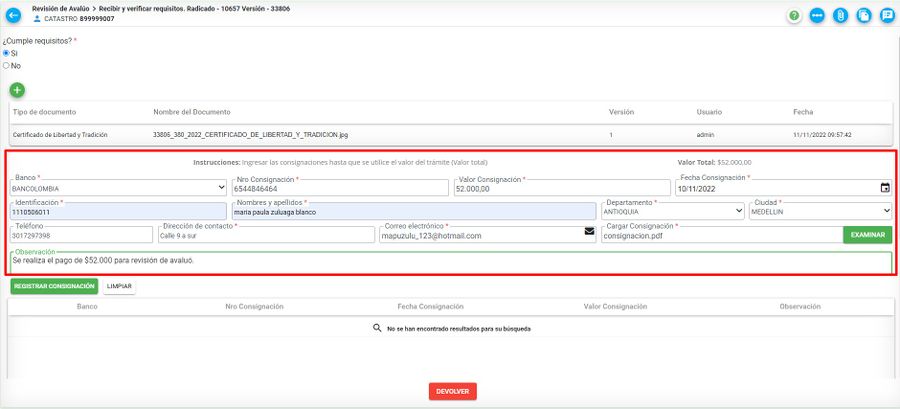The width and height of the screenshot is (900, 409).
Task: Click the Observación text area
Action: coord(451,262)
